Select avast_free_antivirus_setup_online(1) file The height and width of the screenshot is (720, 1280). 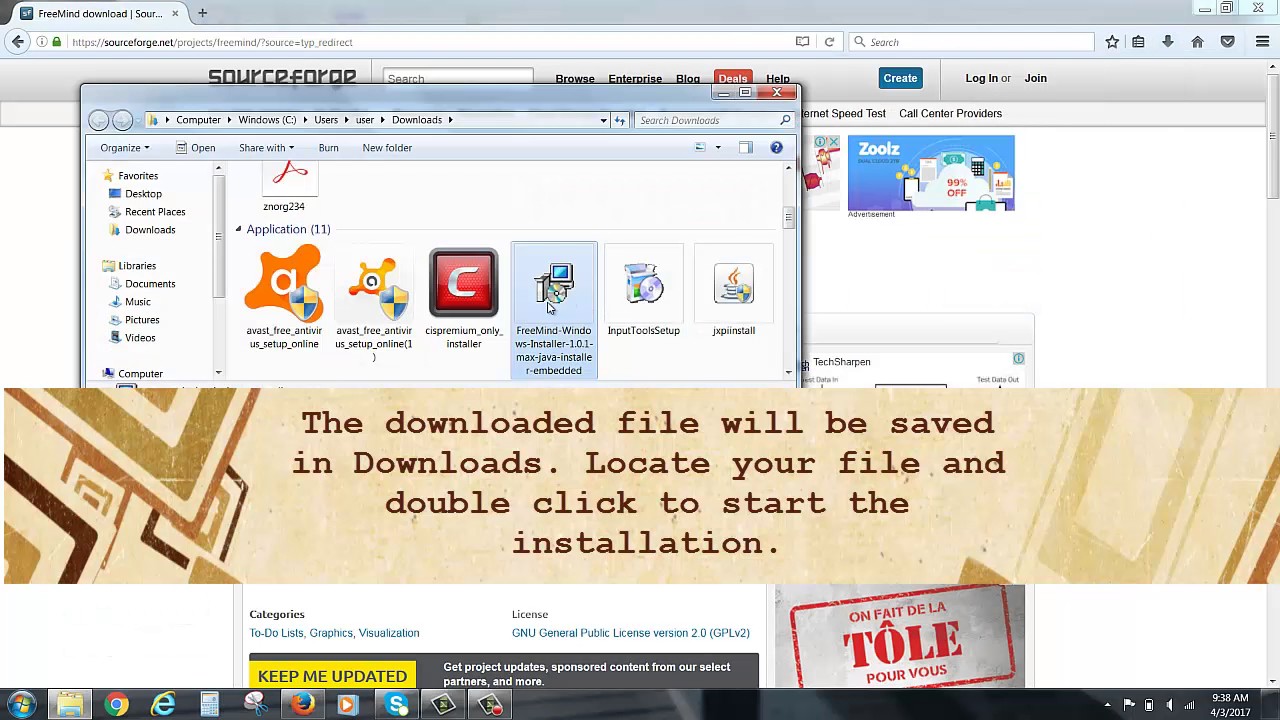(373, 303)
